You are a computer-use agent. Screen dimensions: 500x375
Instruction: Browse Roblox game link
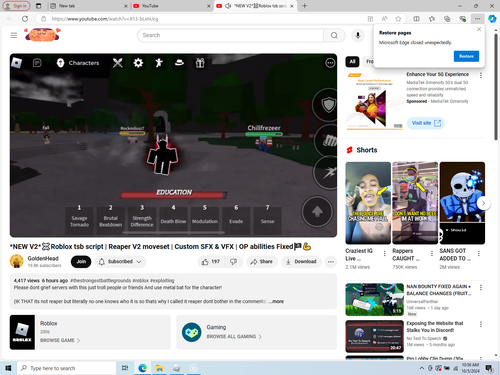tap(60, 340)
